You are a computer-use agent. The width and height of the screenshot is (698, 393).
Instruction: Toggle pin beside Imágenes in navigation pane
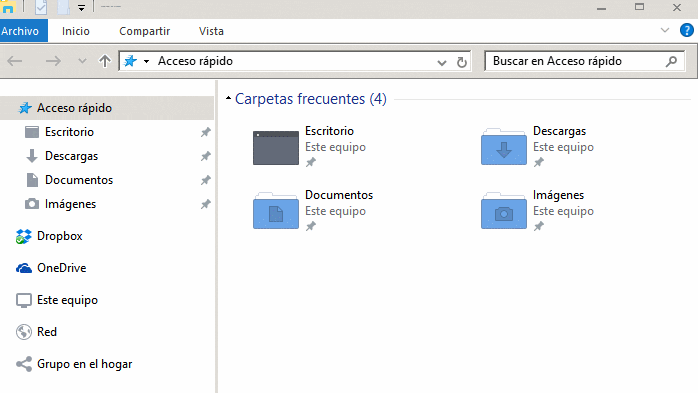205,204
